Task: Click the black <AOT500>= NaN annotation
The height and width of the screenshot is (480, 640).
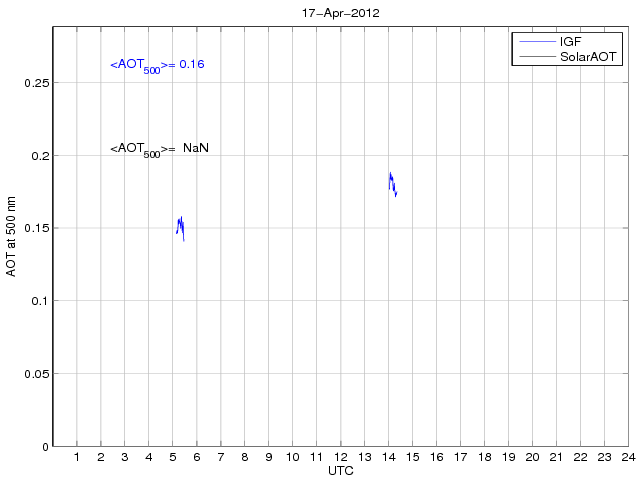Action: (159, 149)
